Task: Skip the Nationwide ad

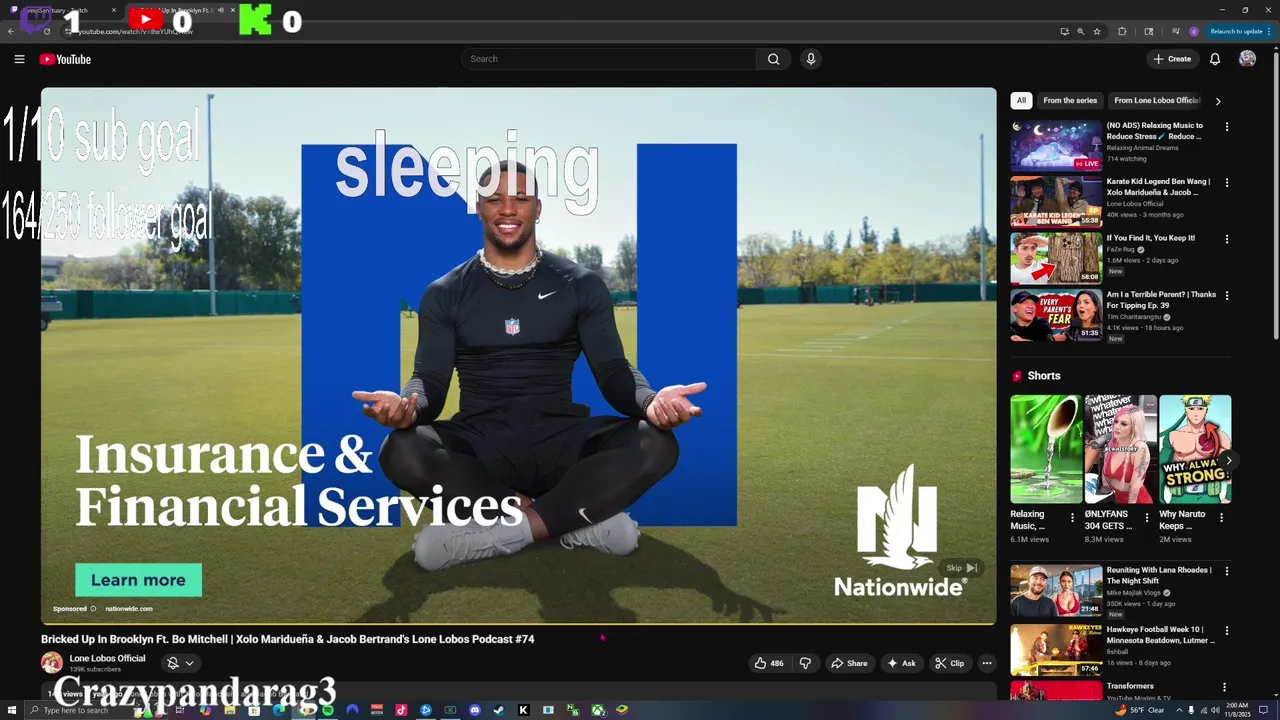Action: [x=961, y=568]
